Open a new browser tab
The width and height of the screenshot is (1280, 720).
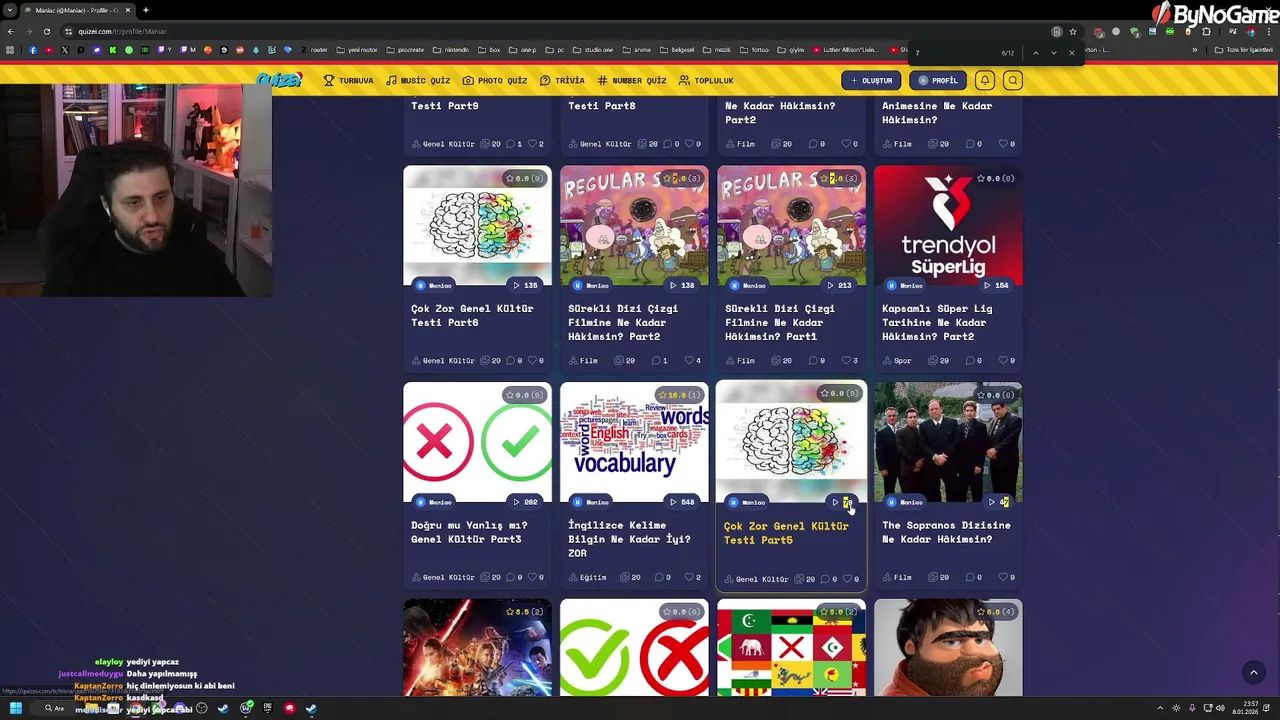click(145, 10)
